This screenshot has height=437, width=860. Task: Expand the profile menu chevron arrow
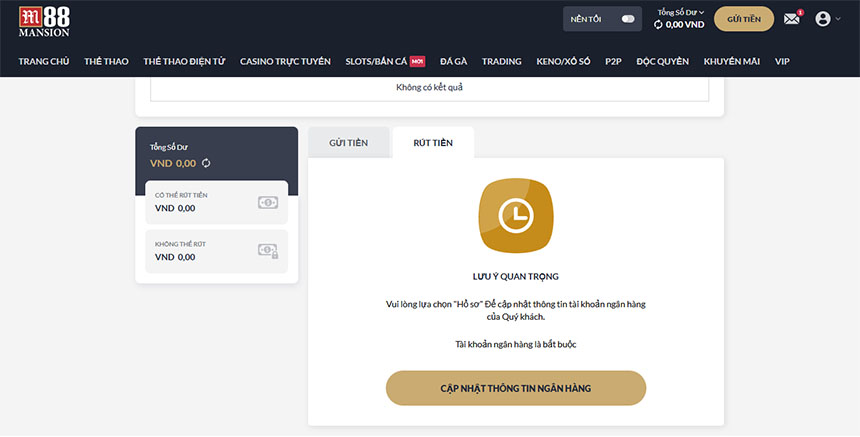click(x=838, y=19)
